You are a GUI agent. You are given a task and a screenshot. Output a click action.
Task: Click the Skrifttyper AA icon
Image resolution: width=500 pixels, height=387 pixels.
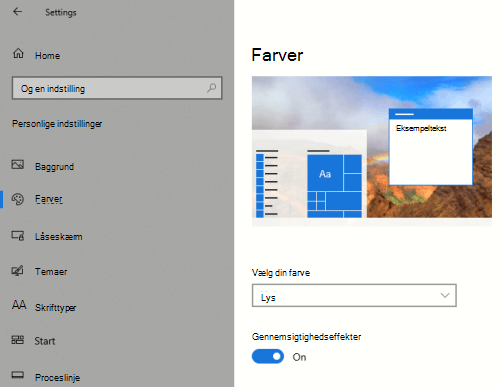19,305
